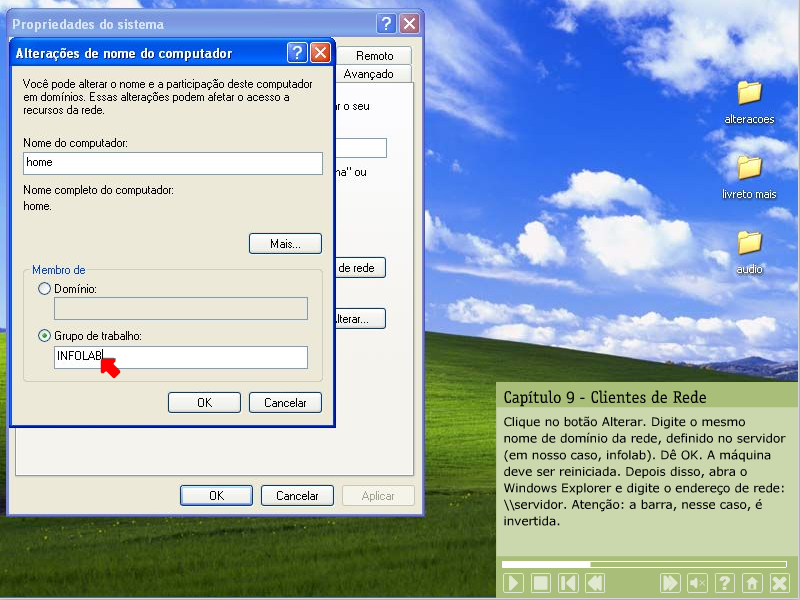Open tutorial help question mark icon
This screenshot has width=800, height=600.
pyautogui.click(x=725, y=583)
